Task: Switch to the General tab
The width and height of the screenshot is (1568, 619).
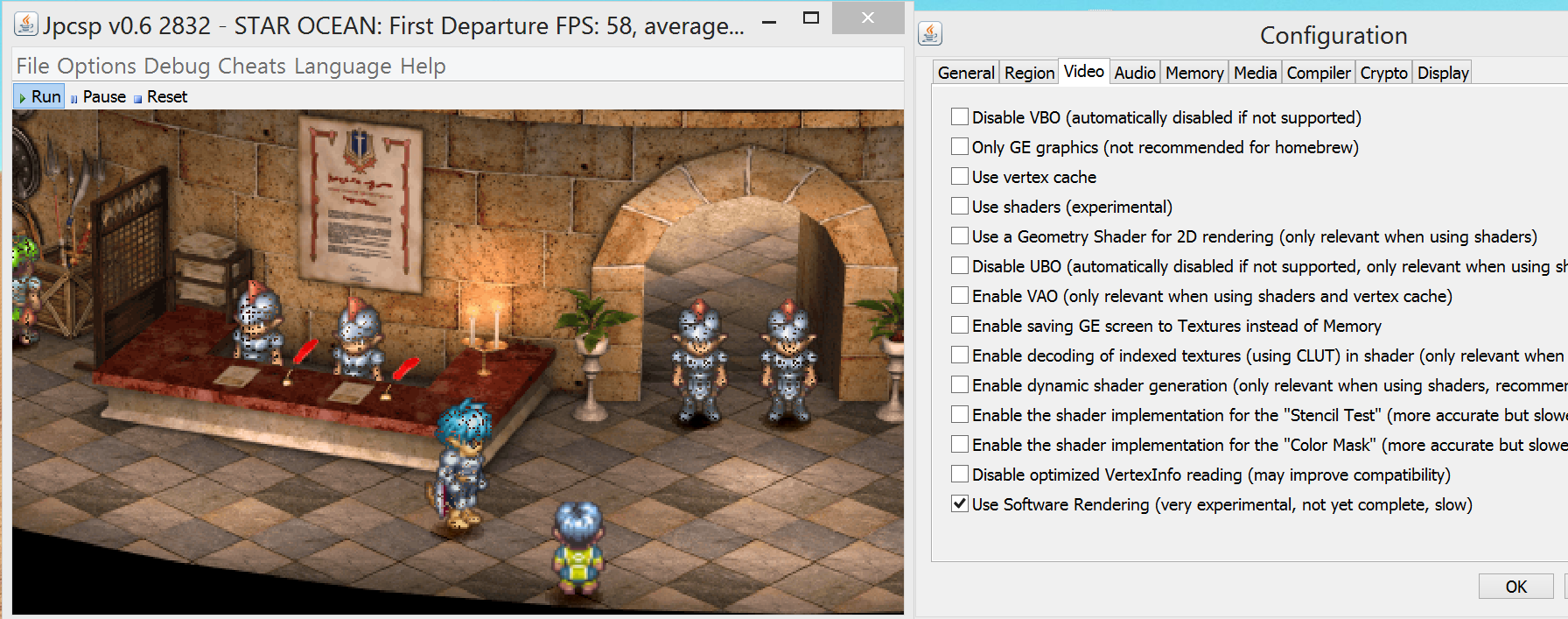Action: [966, 73]
